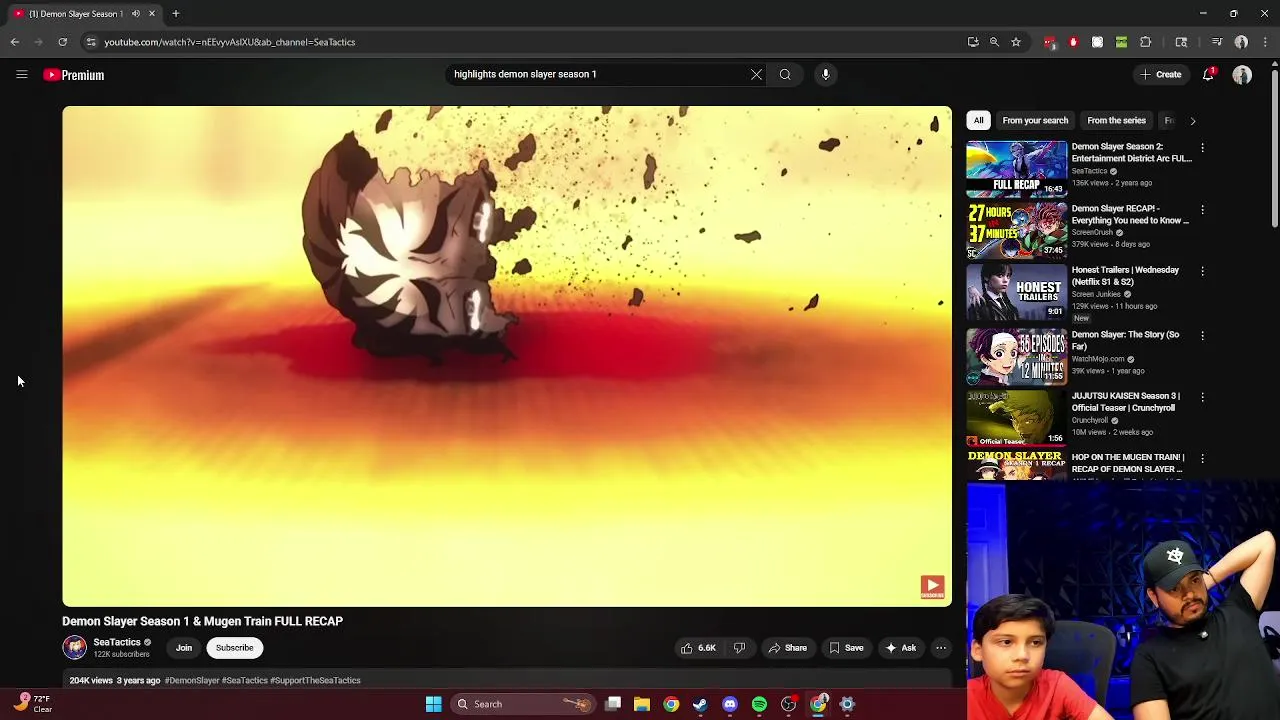Open options for Demon Slayer Season 2 recap
The image size is (1280, 720).
coord(1202,148)
